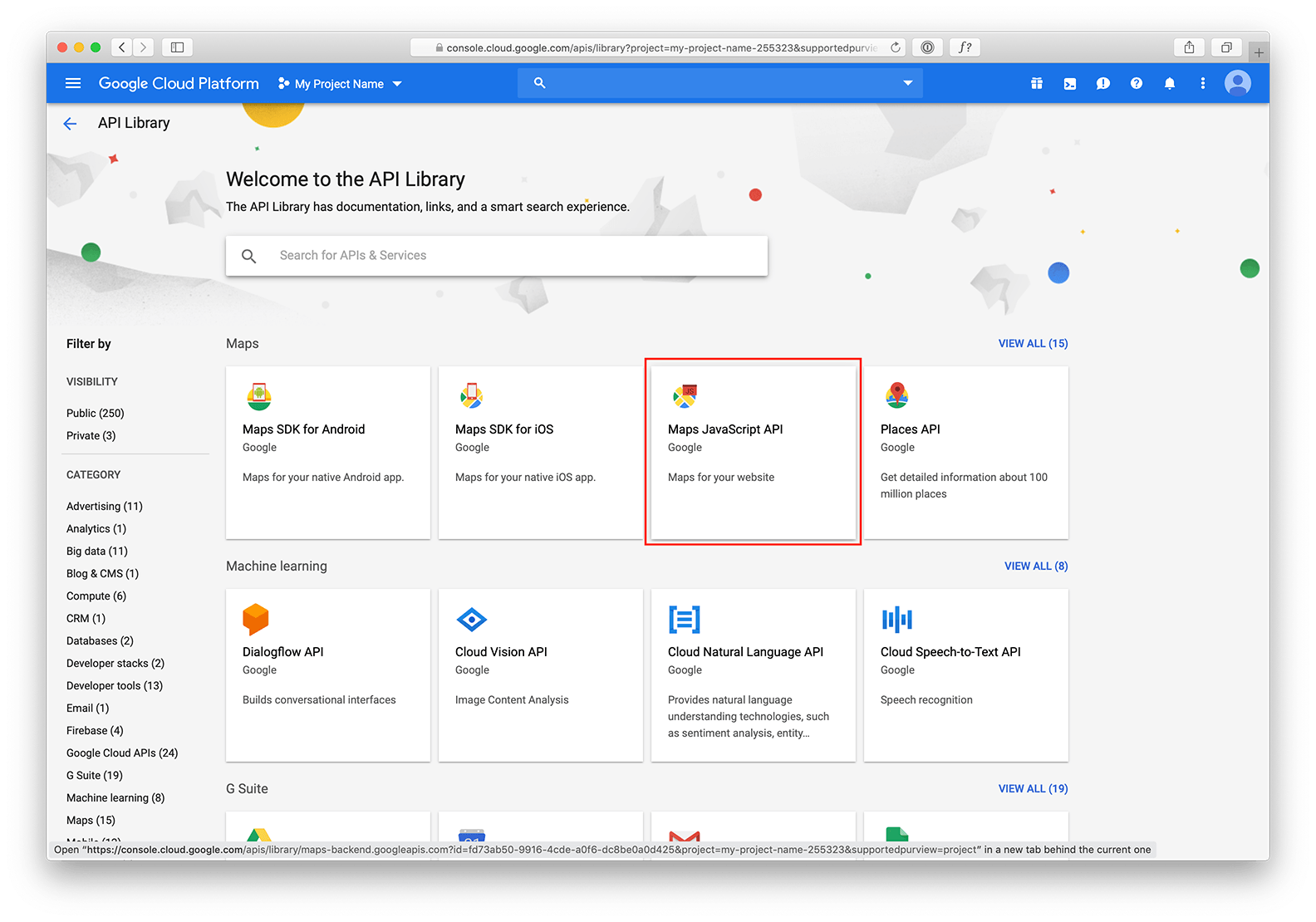The width and height of the screenshot is (1316, 922).
Task: View all 19 G Suite APIs
Action: click(x=1034, y=788)
